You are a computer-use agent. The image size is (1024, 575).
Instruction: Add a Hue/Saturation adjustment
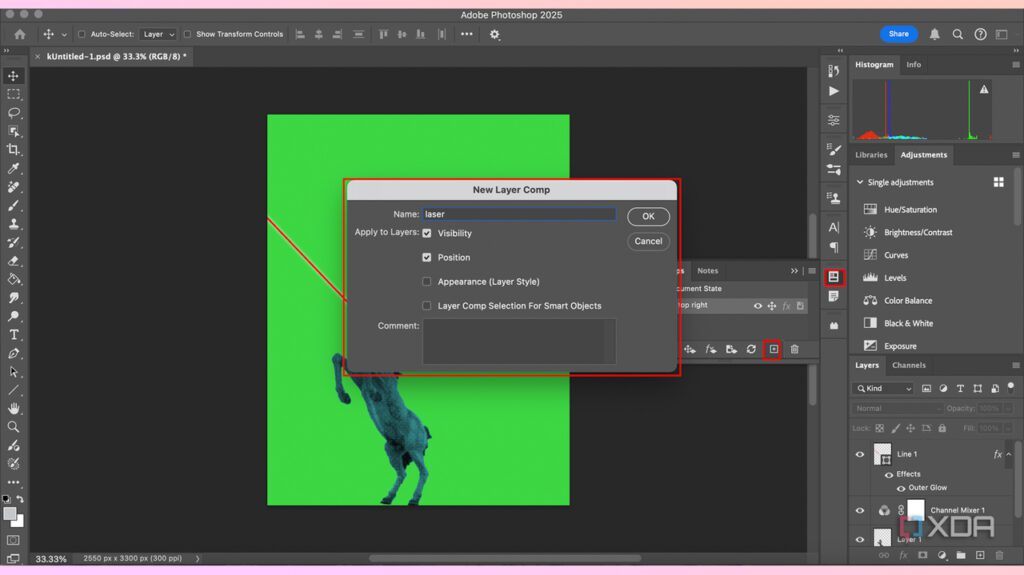[910, 210]
